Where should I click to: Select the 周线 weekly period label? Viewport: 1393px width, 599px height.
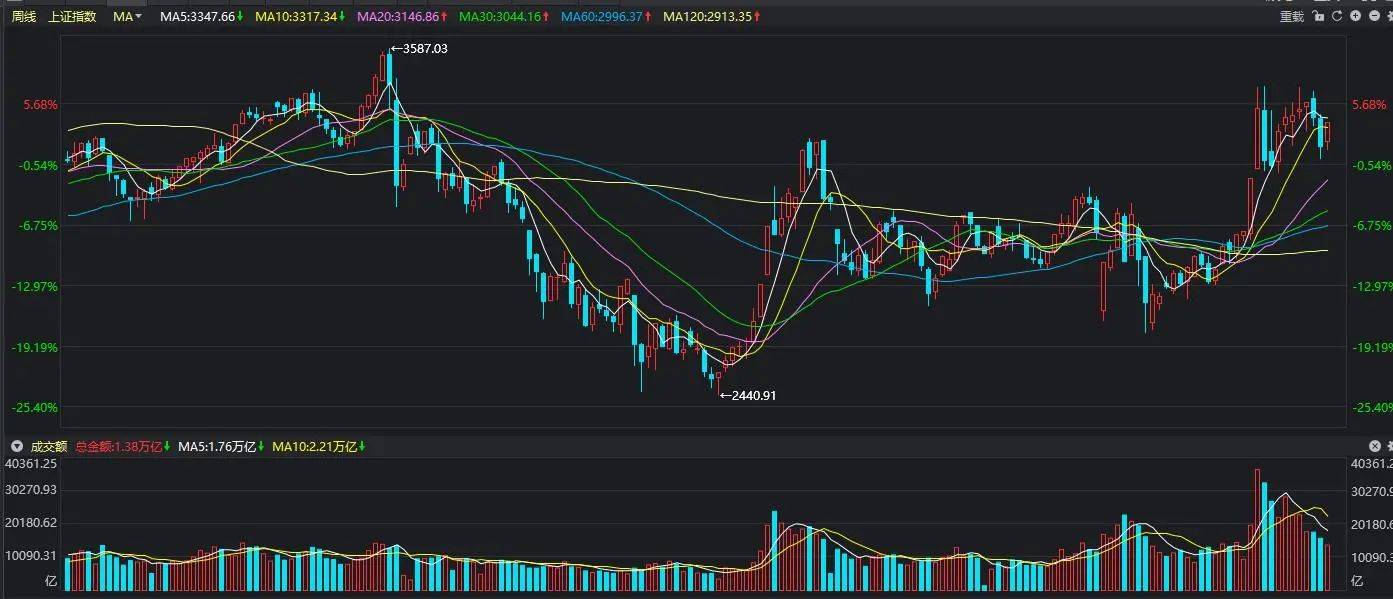pyautogui.click(x=24, y=17)
